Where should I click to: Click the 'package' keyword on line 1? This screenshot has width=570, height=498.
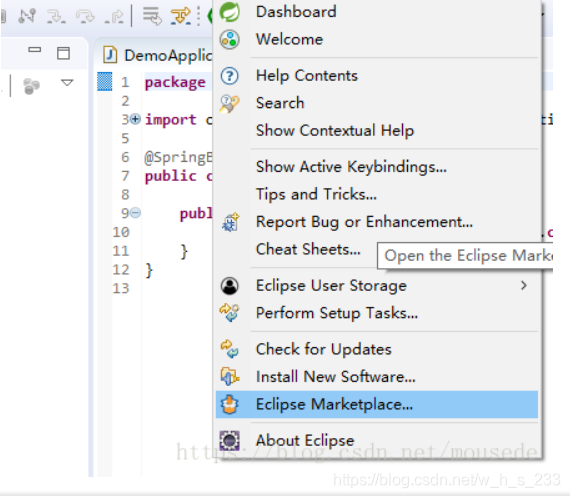pos(175,83)
